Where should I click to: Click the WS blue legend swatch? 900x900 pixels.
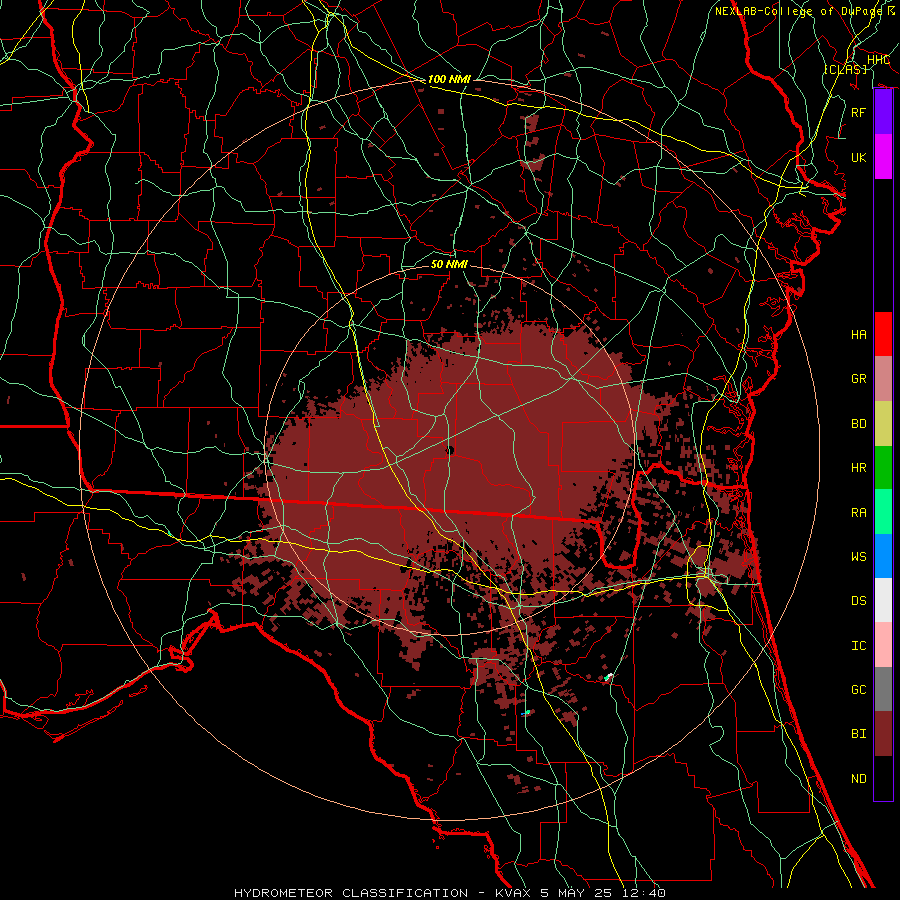(x=883, y=556)
